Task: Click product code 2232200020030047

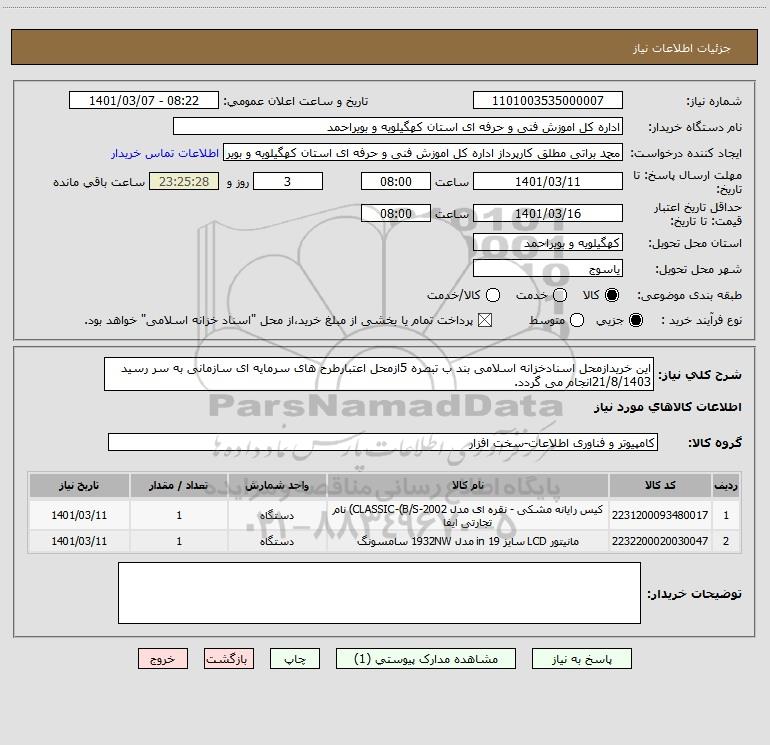Action: tap(660, 541)
